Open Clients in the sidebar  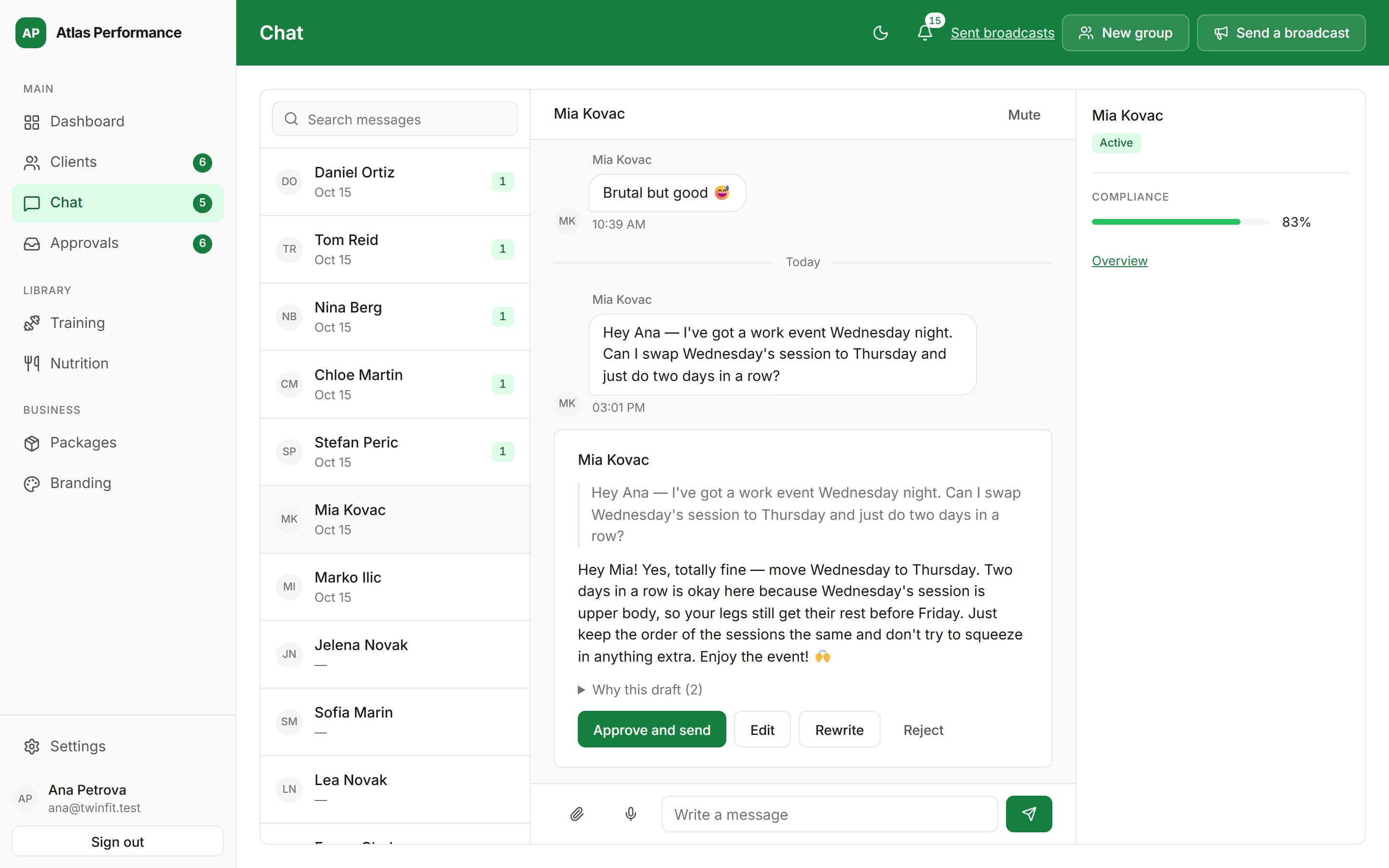click(x=117, y=163)
